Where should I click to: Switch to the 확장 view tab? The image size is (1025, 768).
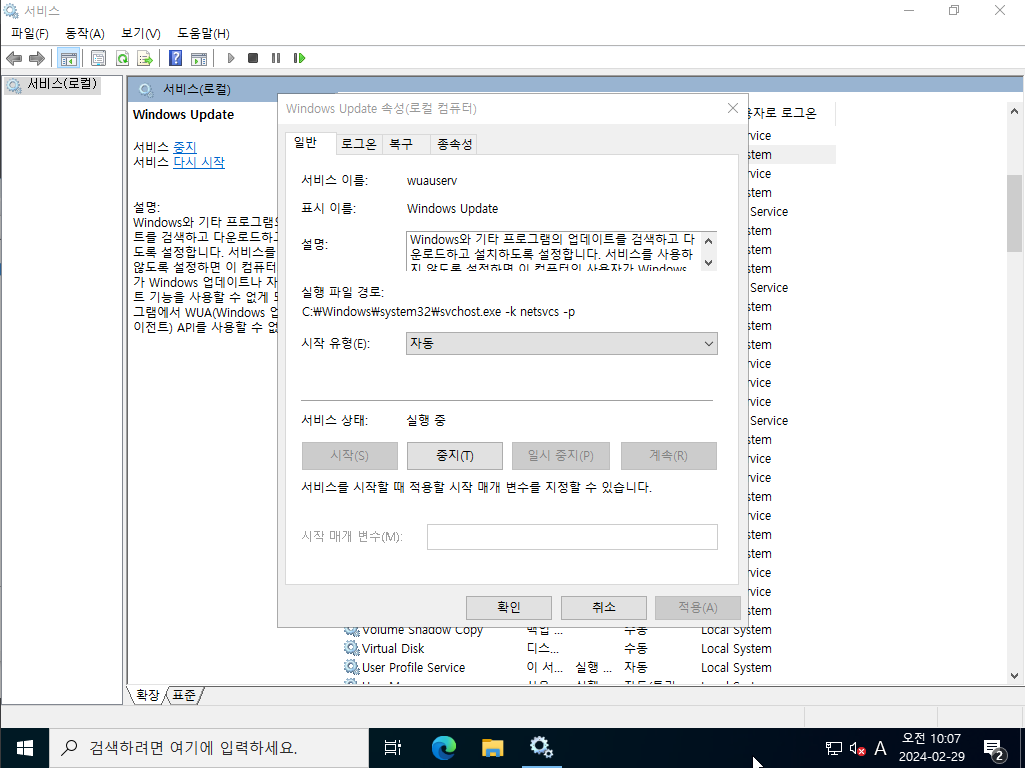point(147,695)
